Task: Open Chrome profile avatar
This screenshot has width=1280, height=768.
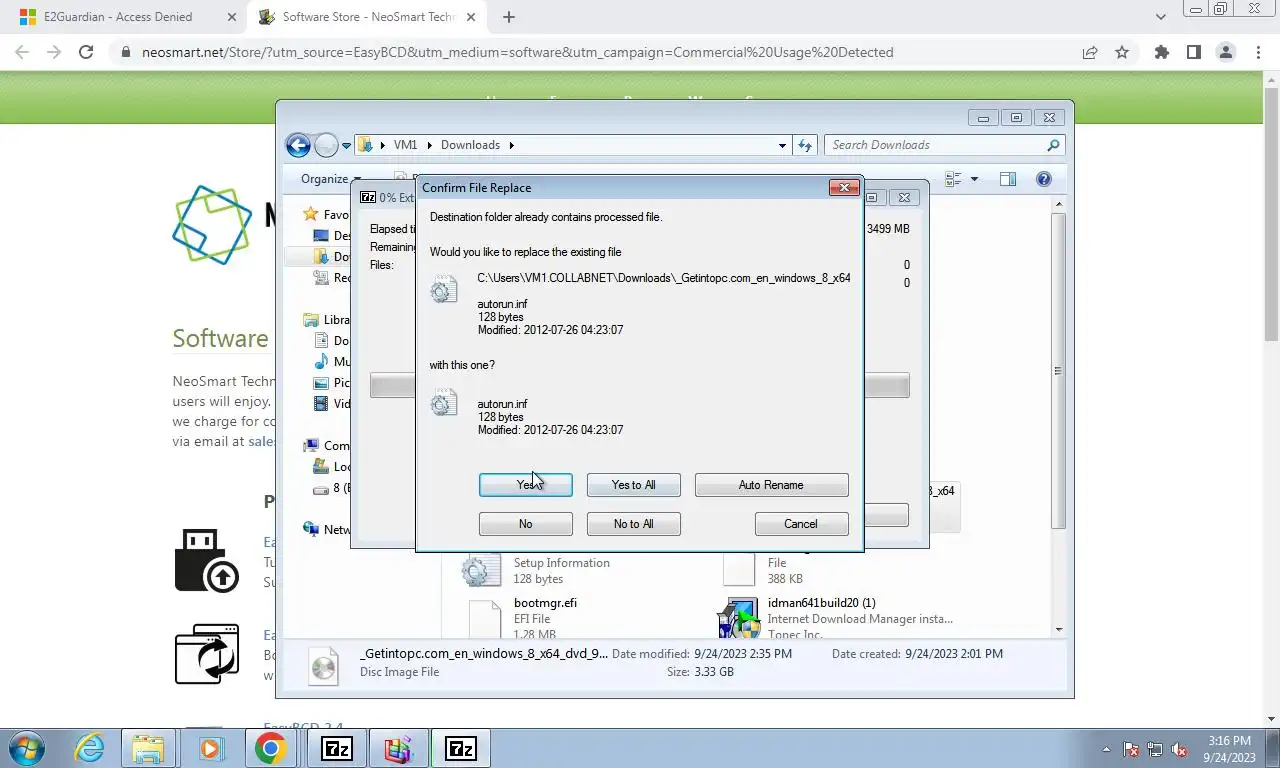Action: 1225,52
